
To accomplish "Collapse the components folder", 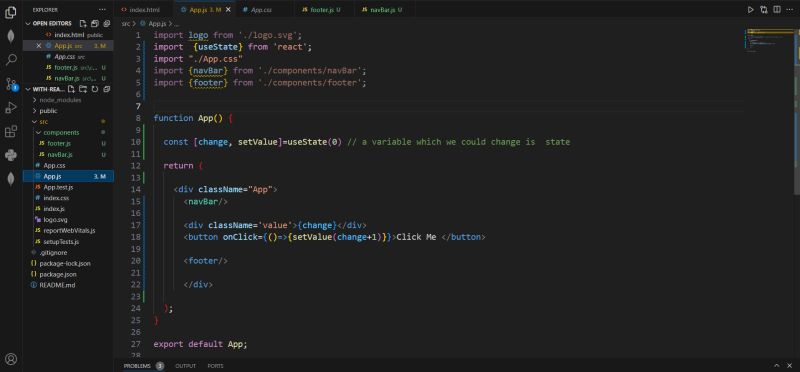I will pyautogui.click(x=38, y=133).
